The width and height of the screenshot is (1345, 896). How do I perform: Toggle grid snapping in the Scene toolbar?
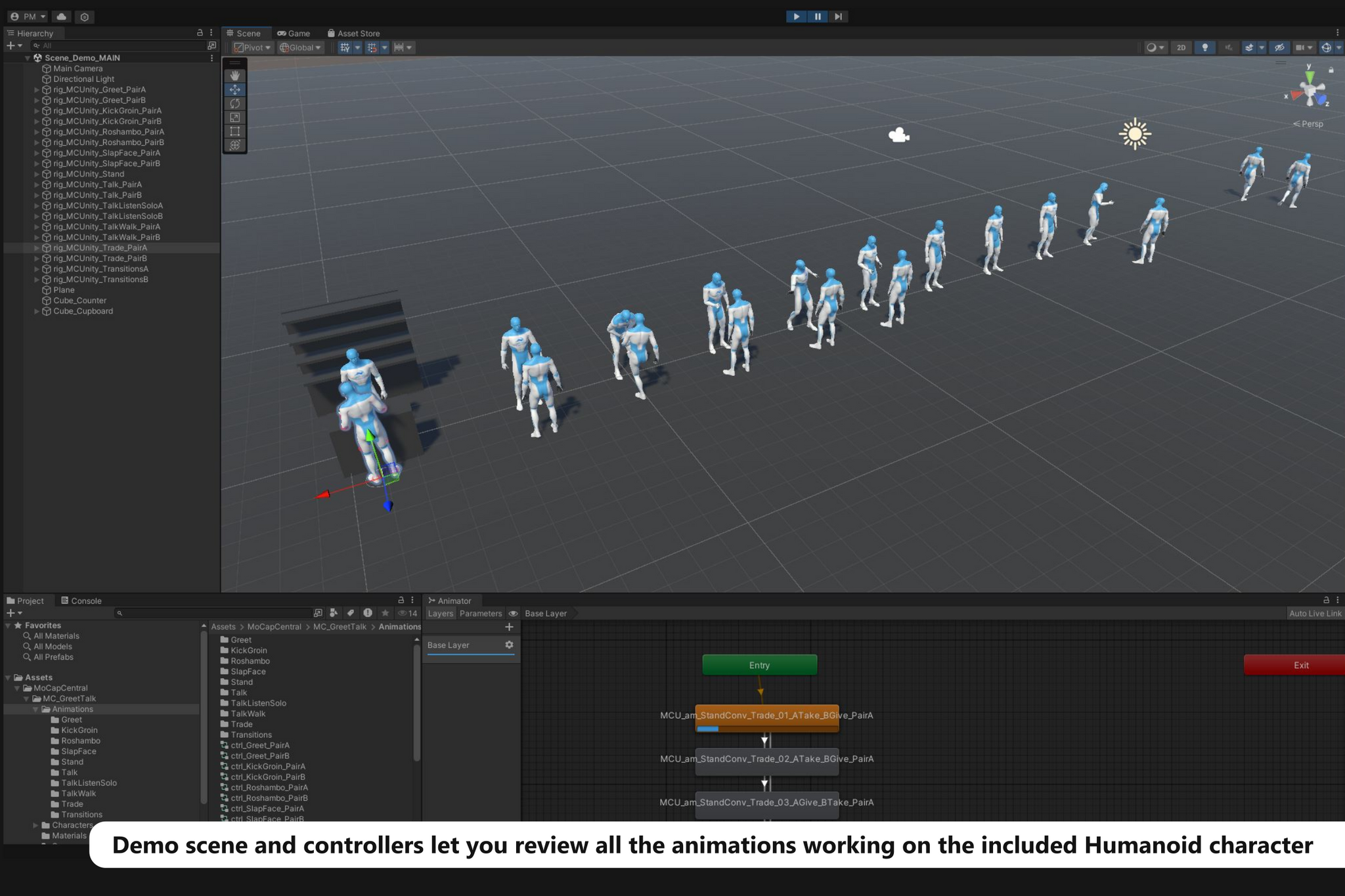coord(372,47)
